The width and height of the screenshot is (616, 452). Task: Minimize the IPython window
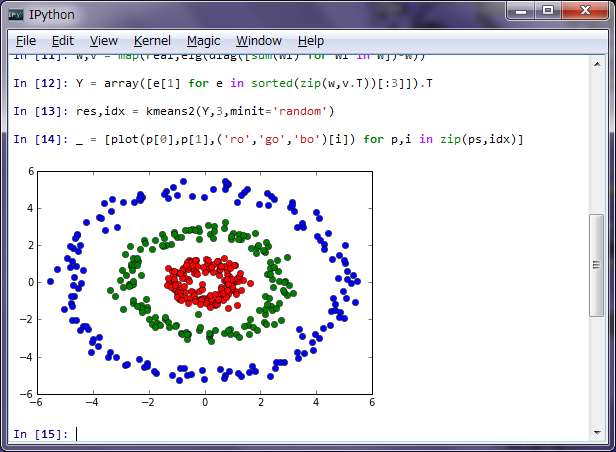click(x=521, y=11)
